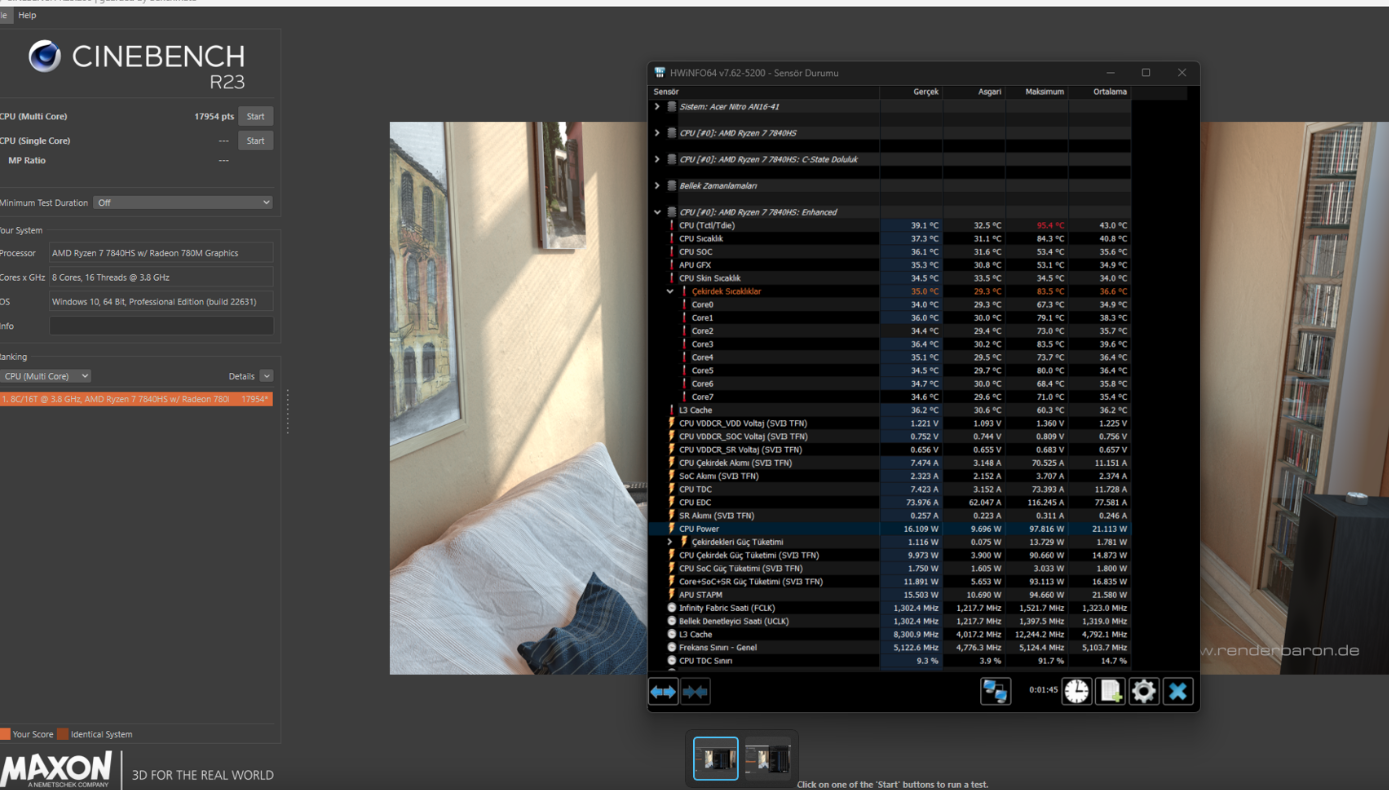
Task: Click the Info input field
Action: [161, 326]
